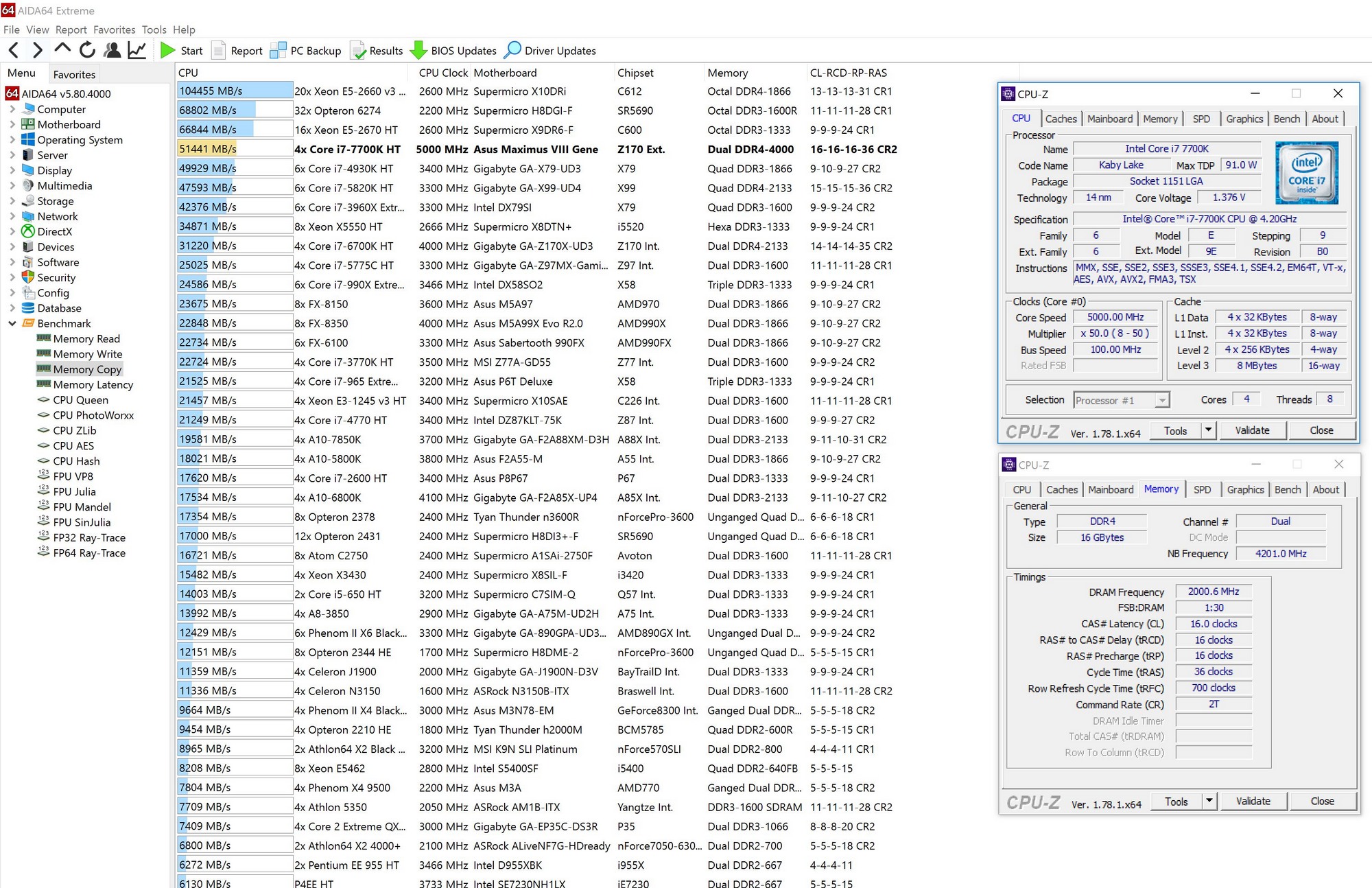1372x888 pixels.
Task: Select the Network tree node
Action: click(58, 216)
